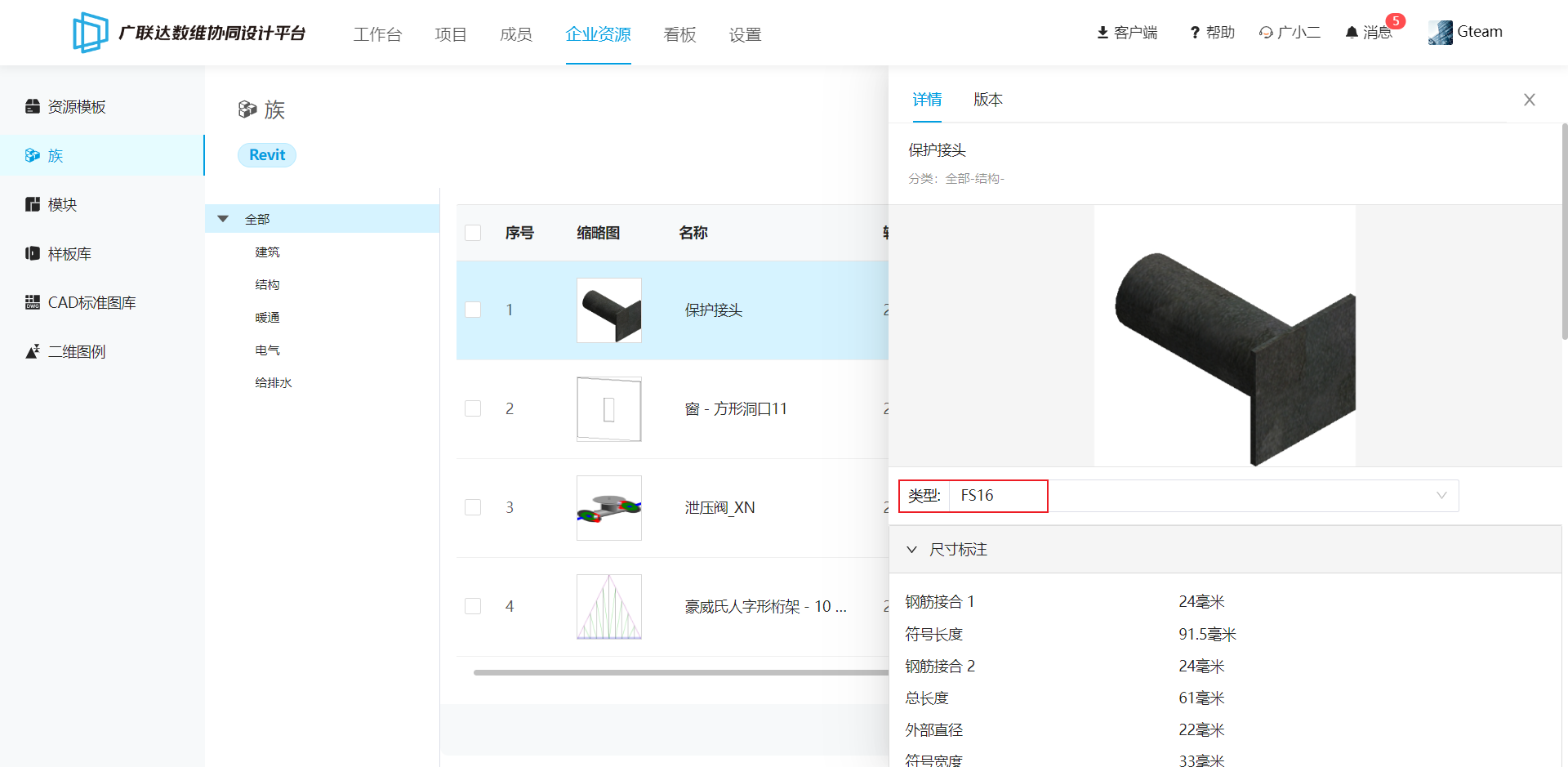Check the box for 泄压阀_XN row

[473, 507]
